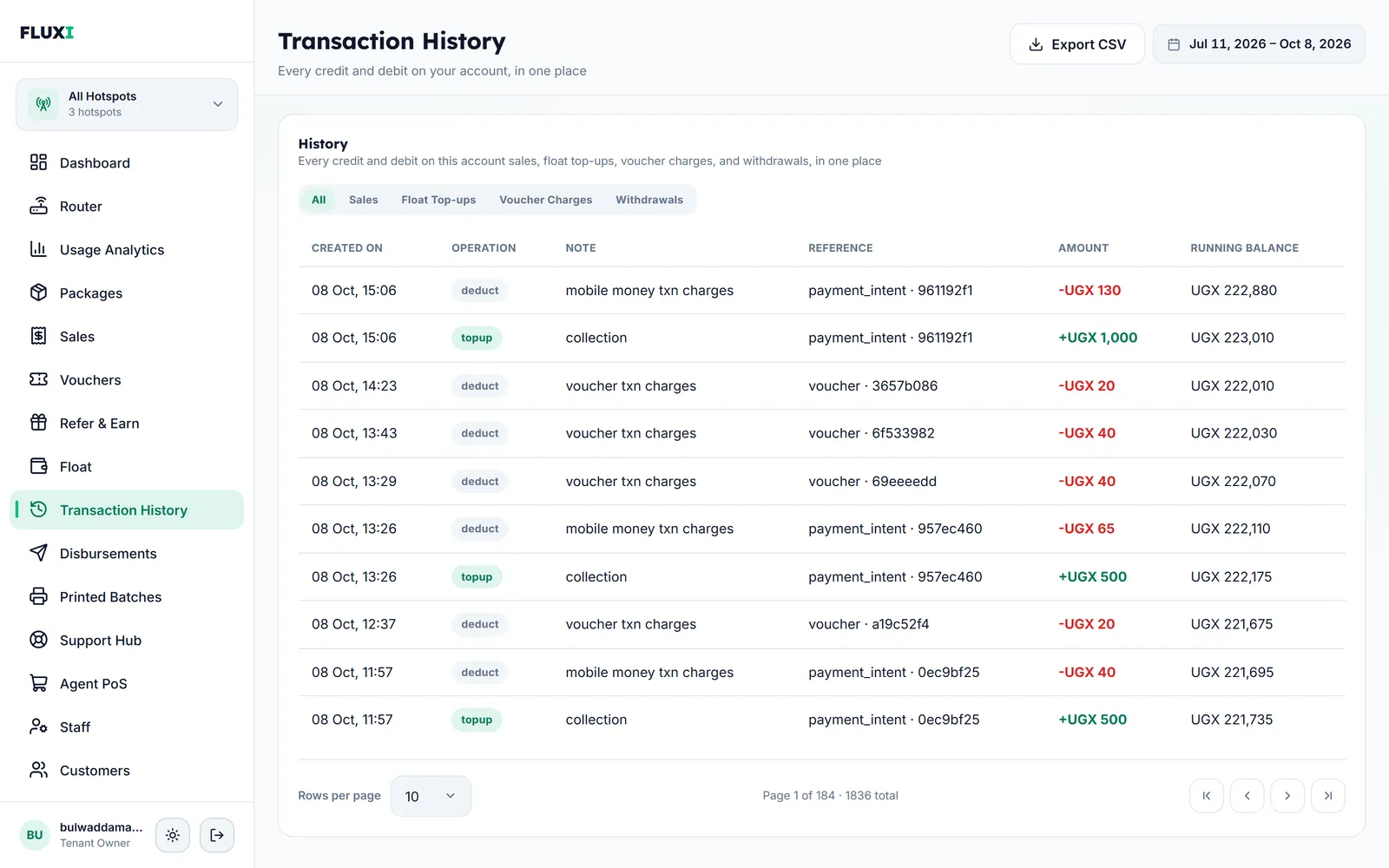1389x868 pixels.
Task: Go to Usage Analytics in sidebar
Action: pos(127,250)
